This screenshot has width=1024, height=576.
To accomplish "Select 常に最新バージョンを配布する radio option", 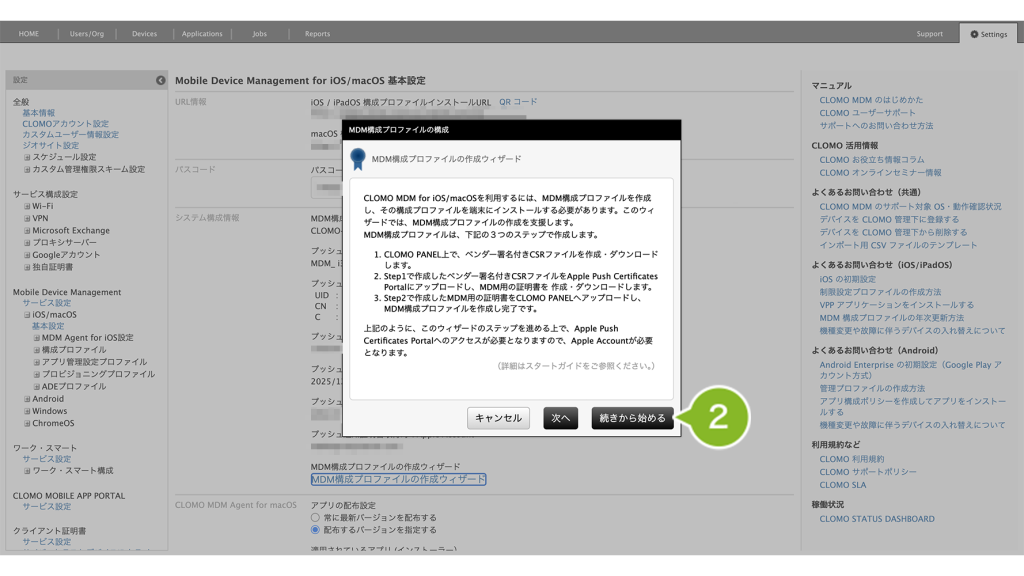I will tap(316, 518).
